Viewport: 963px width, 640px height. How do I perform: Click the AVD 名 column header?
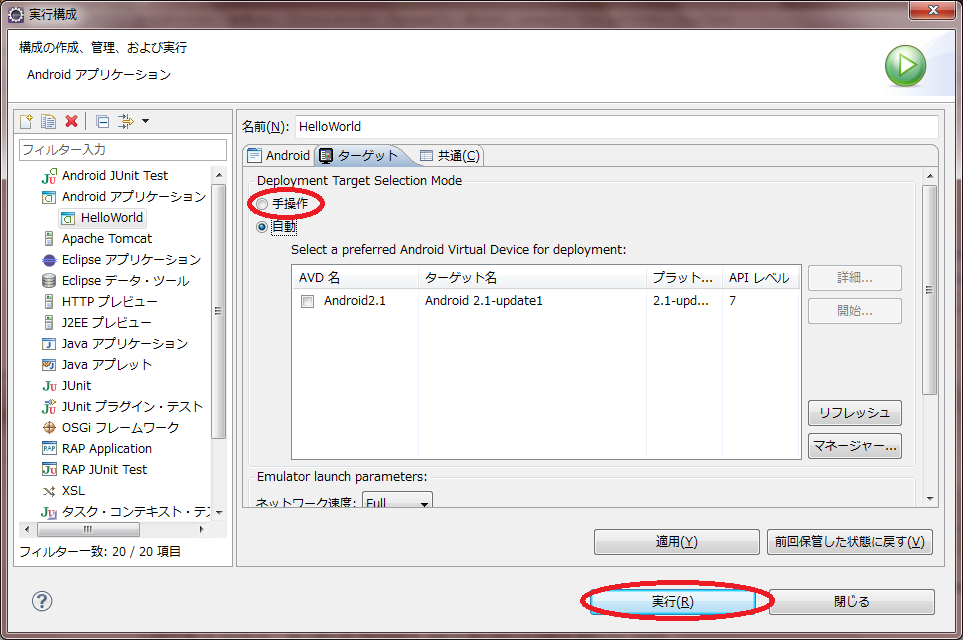[x=355, y=278]
